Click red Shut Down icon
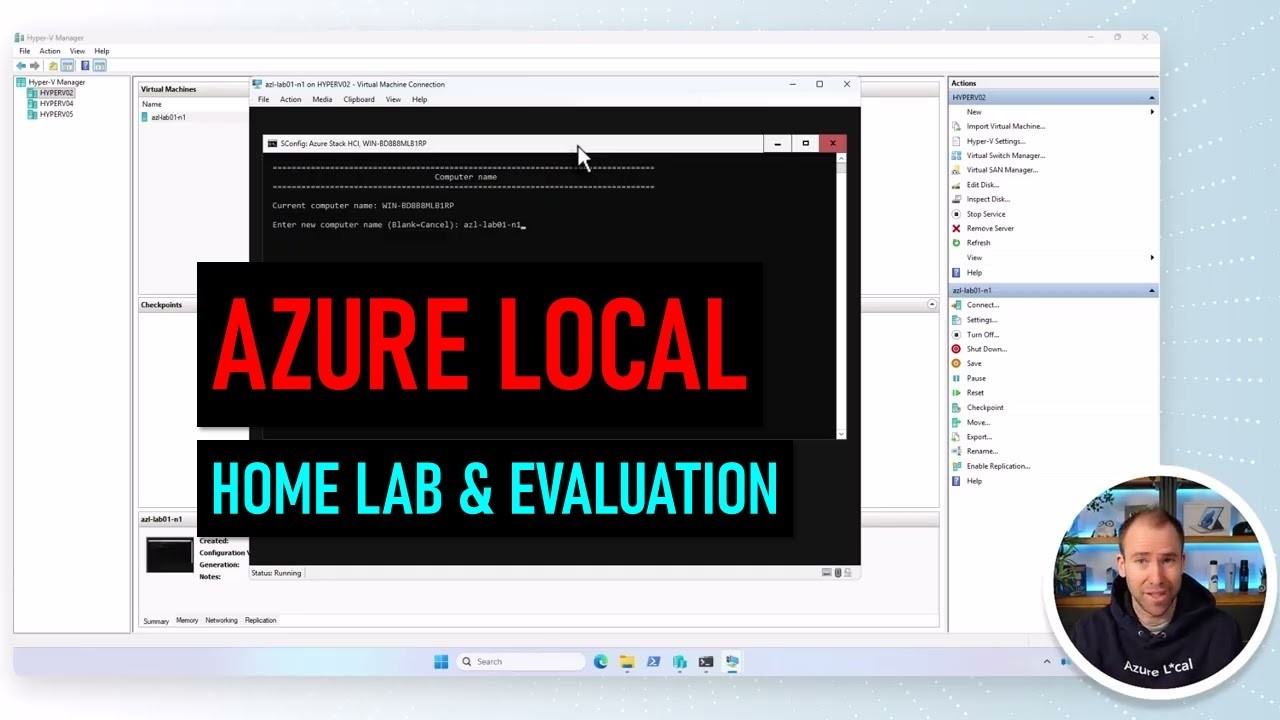Screen dimensions: 1280x720 pos(956,349)
